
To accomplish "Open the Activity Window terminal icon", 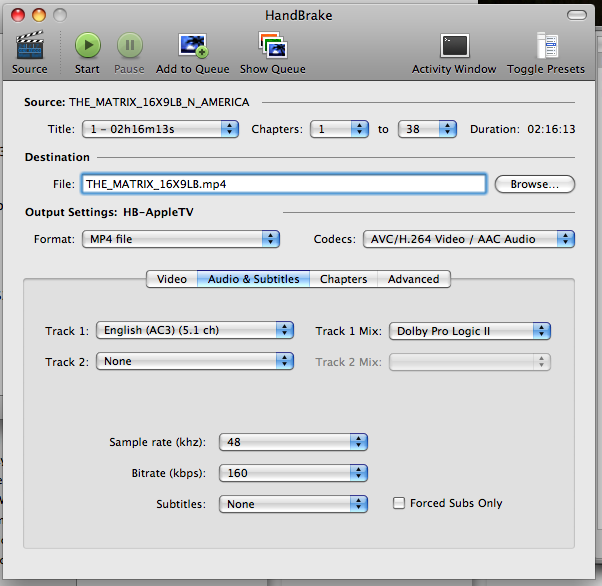I will [x=455, y=46].
